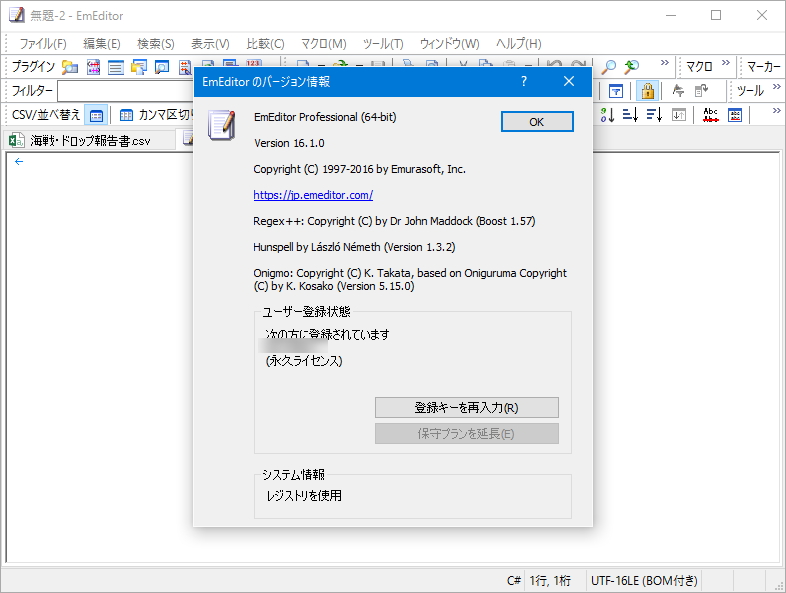The height and width of the screenshot is (593, 786).
Task: Switch to 海戦・ドロップ報告書.csv tab
Action: [x=90, y=140]
